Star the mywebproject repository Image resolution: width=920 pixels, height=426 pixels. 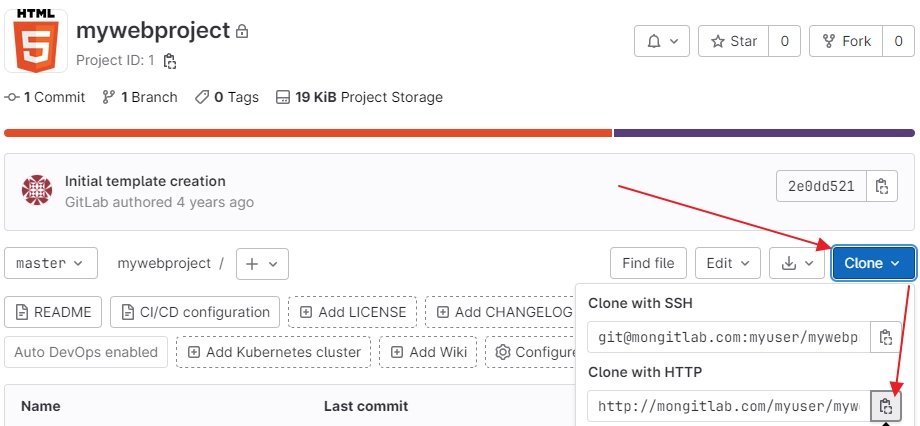[x=734, y=41]
